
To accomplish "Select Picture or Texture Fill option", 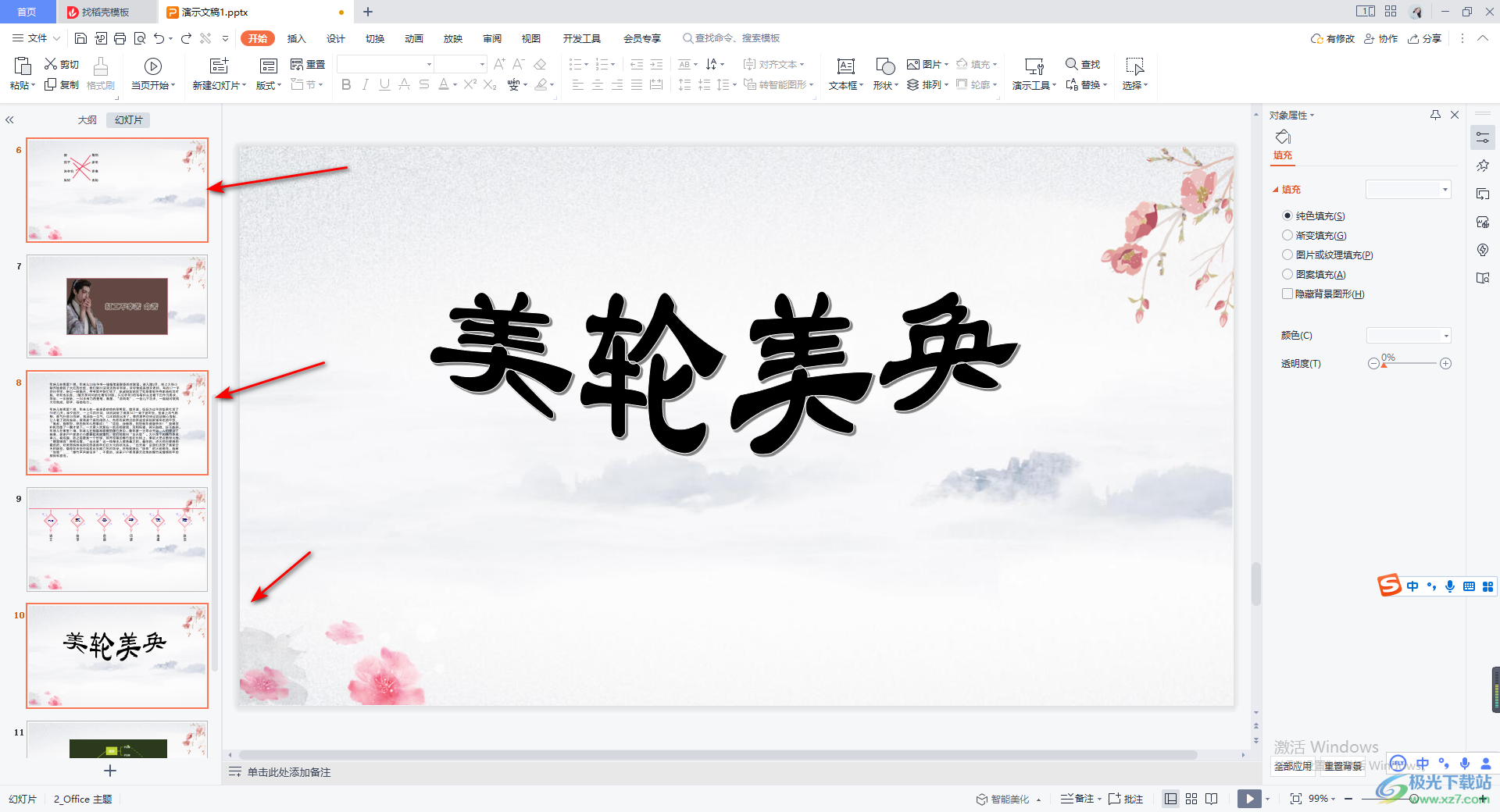I will point(1287,255).
